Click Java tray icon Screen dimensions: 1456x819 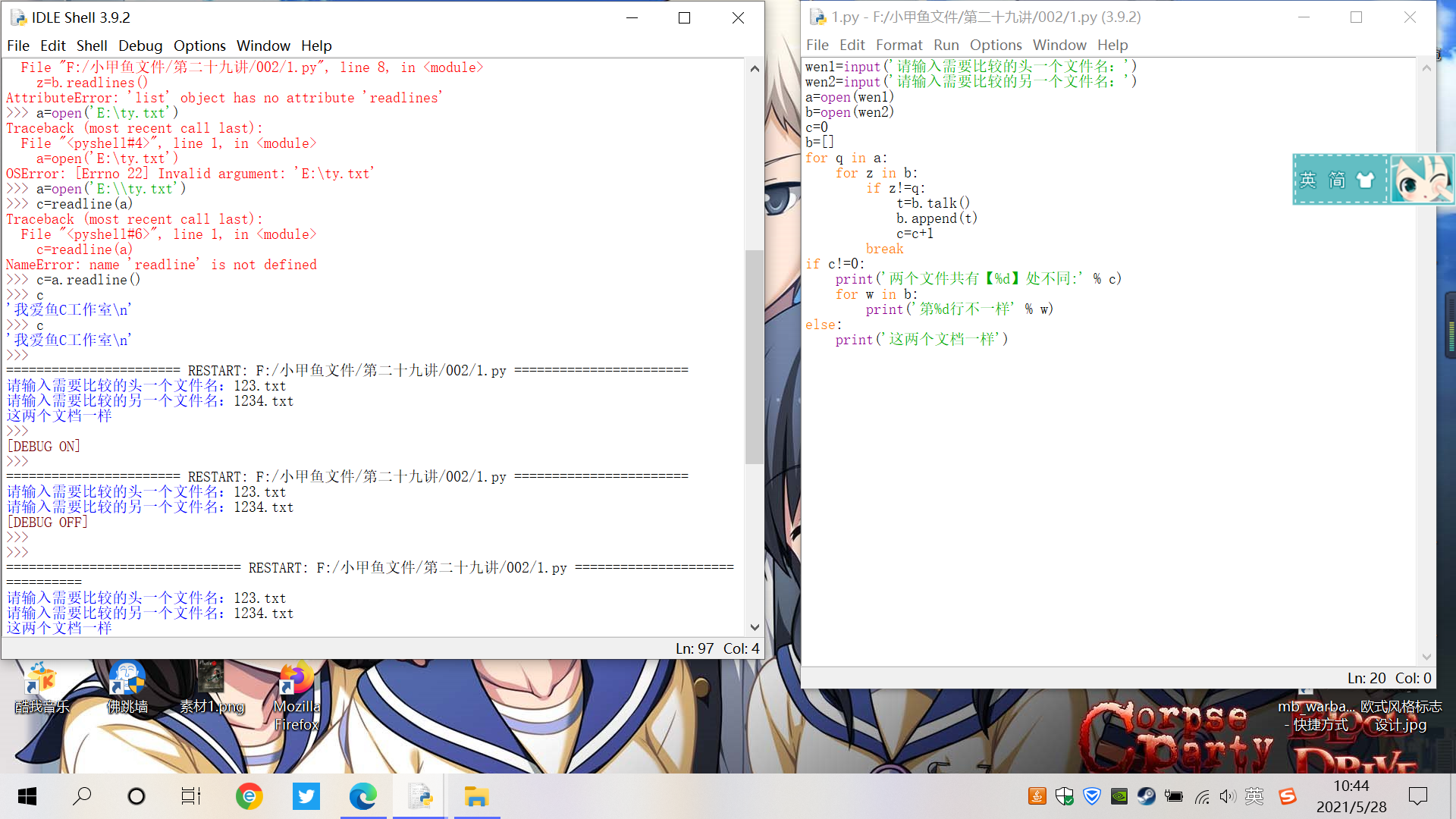click(1037, 796)
